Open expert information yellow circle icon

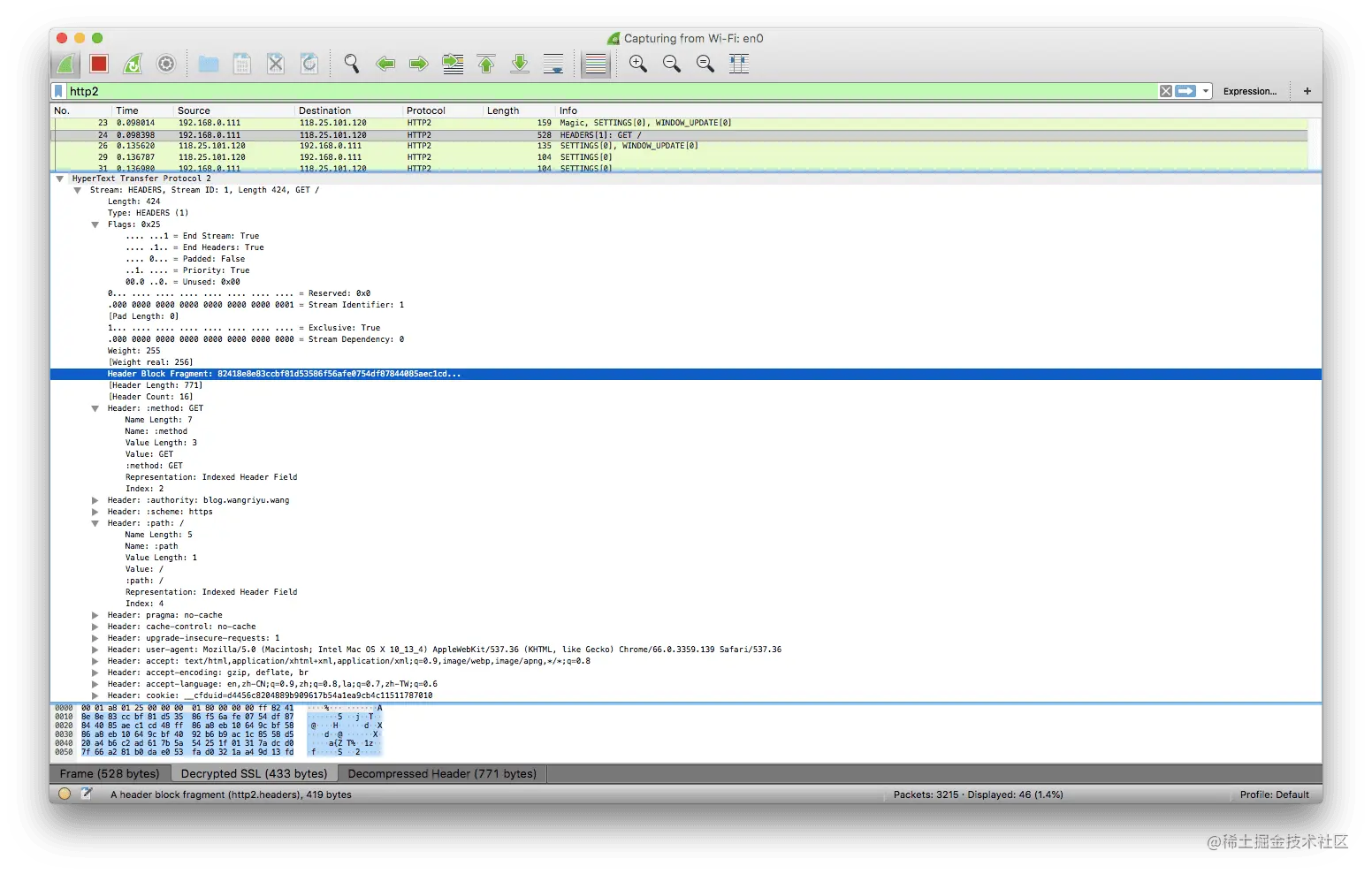[x=65, y=794]
